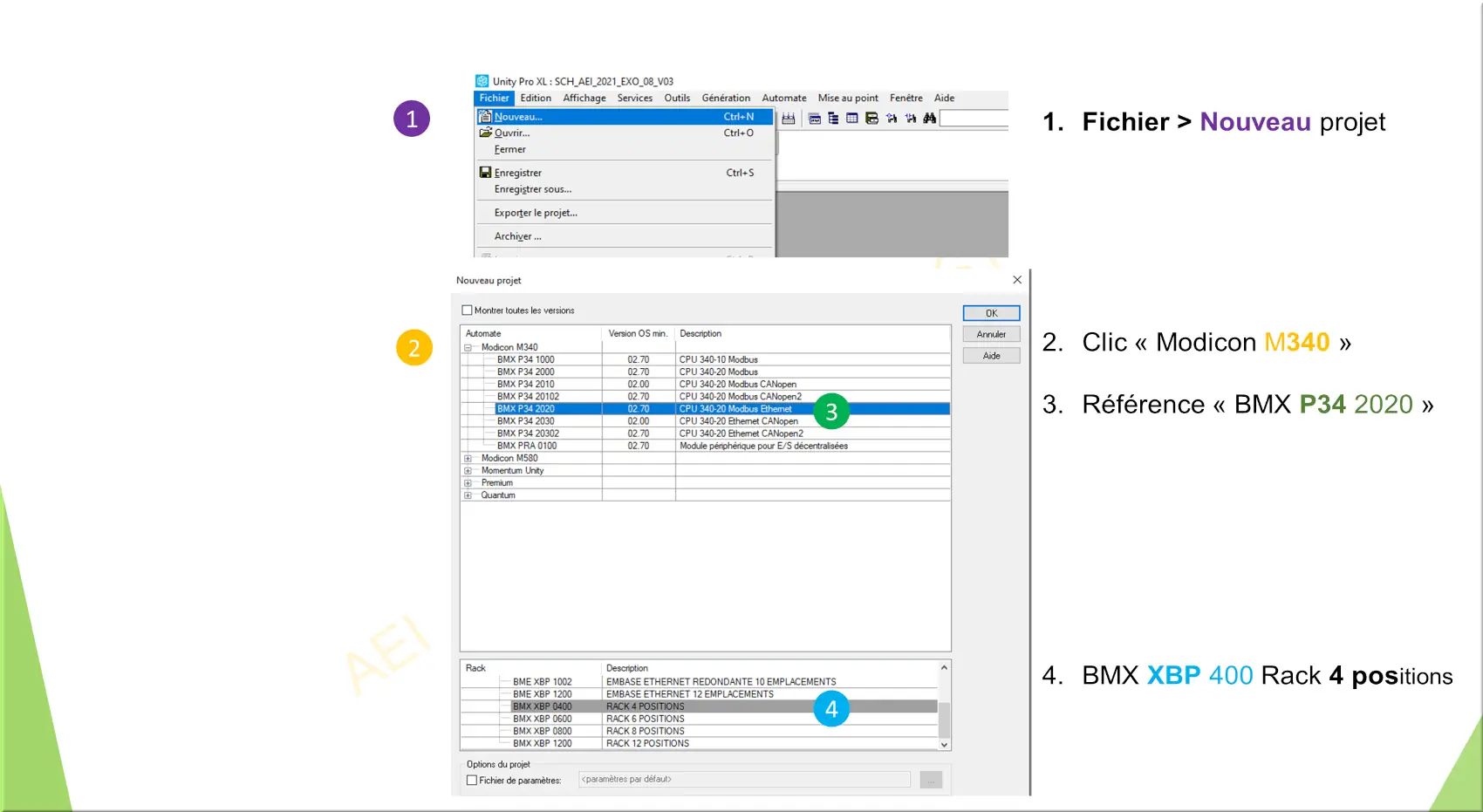Click the tree structure toolbar icon
The image size is (1483, 812).
833,119
